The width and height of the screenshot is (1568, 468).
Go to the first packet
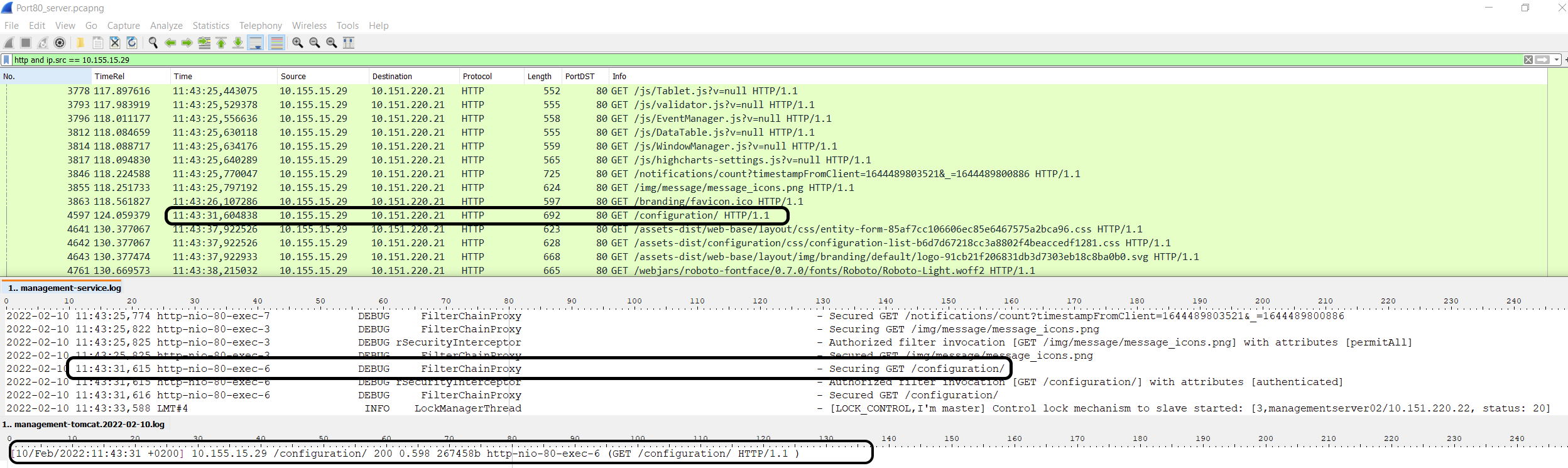click(221, 43)
